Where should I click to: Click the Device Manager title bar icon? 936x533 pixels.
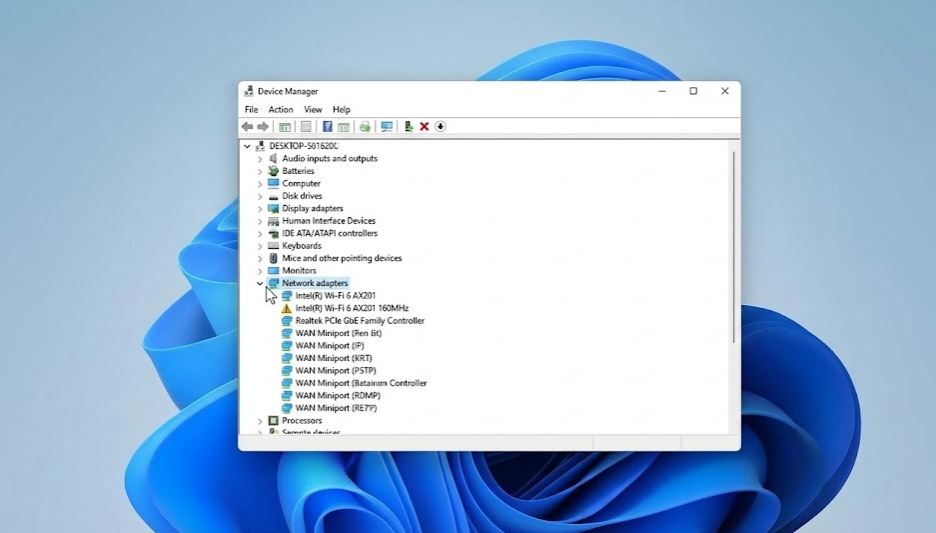[x=249, y=91]
